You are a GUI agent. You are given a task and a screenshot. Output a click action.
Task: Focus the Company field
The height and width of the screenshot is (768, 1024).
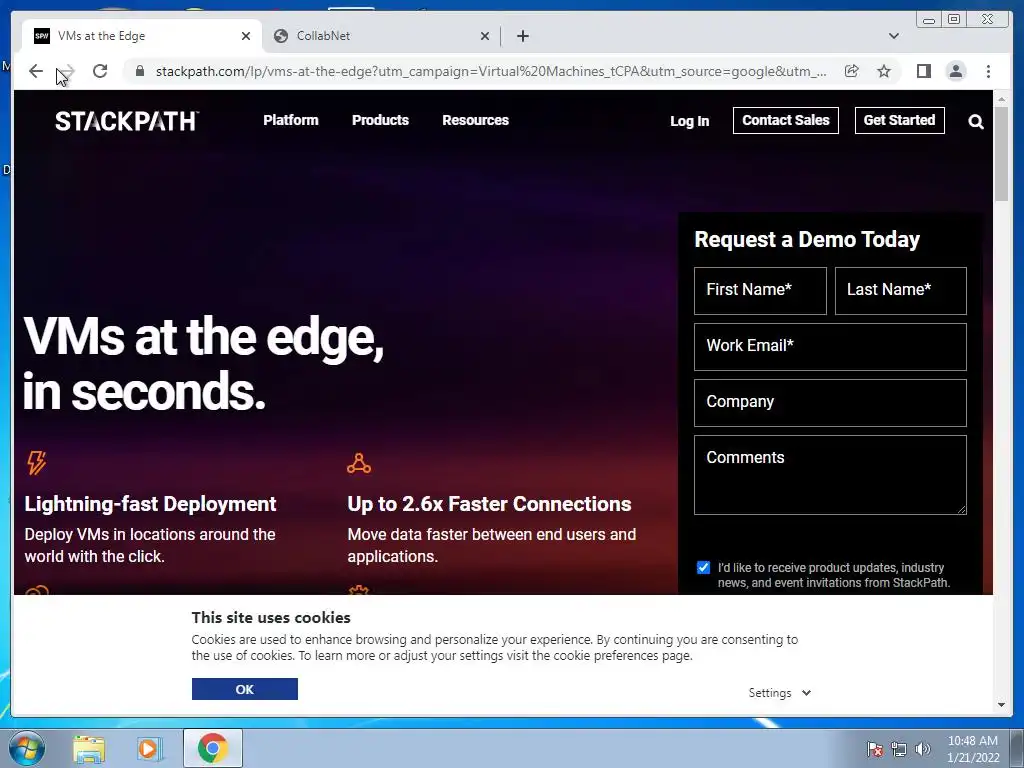pyautogui.click(x=830, y=403)
